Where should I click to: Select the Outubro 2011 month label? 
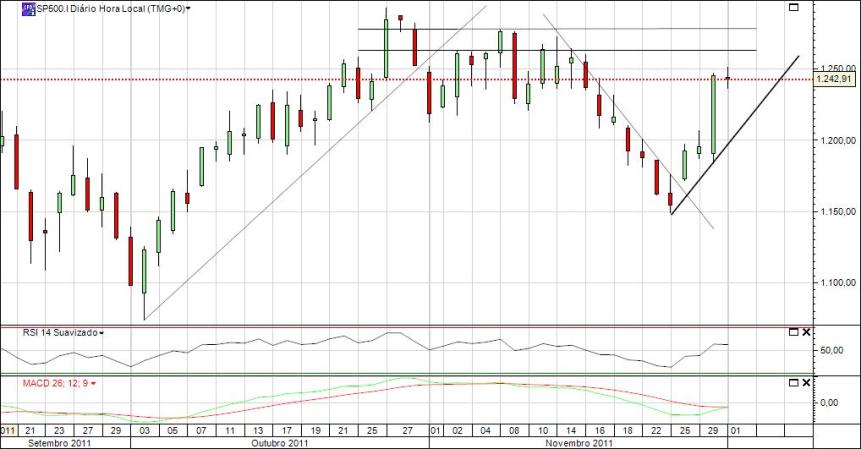(x=280, y=443)
